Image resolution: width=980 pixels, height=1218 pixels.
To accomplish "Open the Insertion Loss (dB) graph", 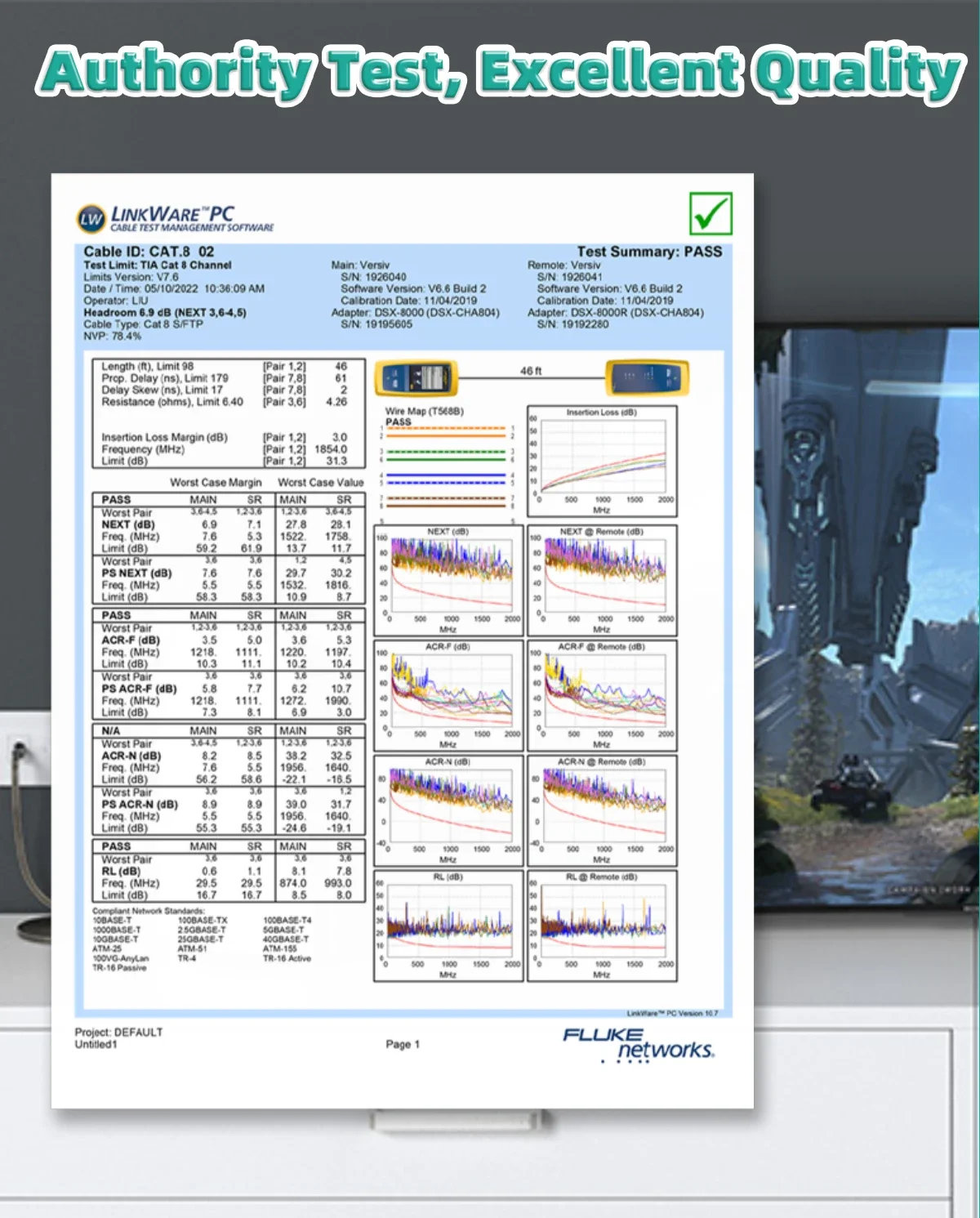I will (x=602, y=461).
